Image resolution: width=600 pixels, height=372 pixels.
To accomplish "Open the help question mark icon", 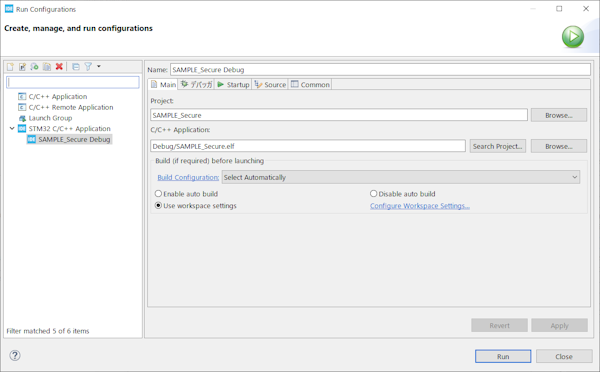I will 15,356.
